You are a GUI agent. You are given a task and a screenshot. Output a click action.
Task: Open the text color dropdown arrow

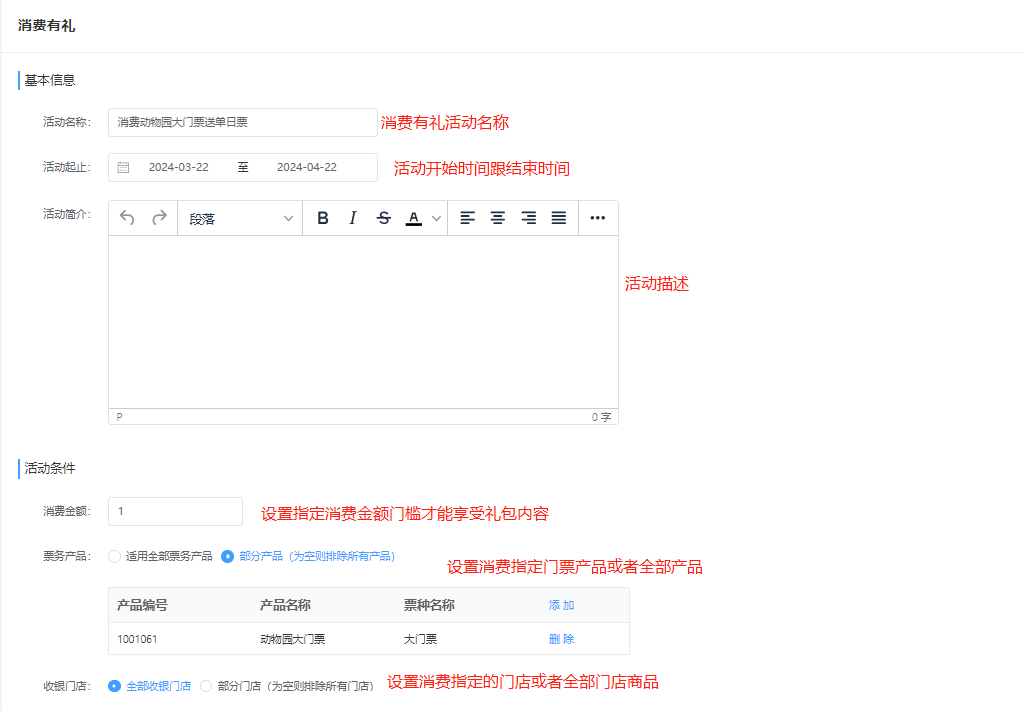coord(436,218)
